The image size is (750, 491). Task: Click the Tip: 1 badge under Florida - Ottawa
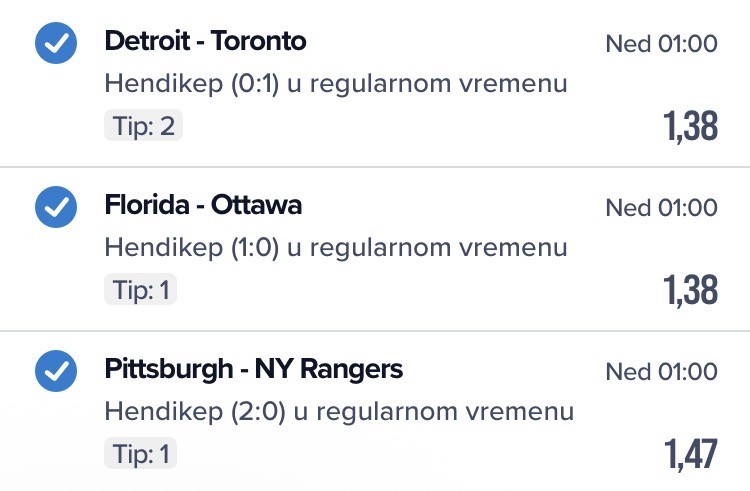141,290
